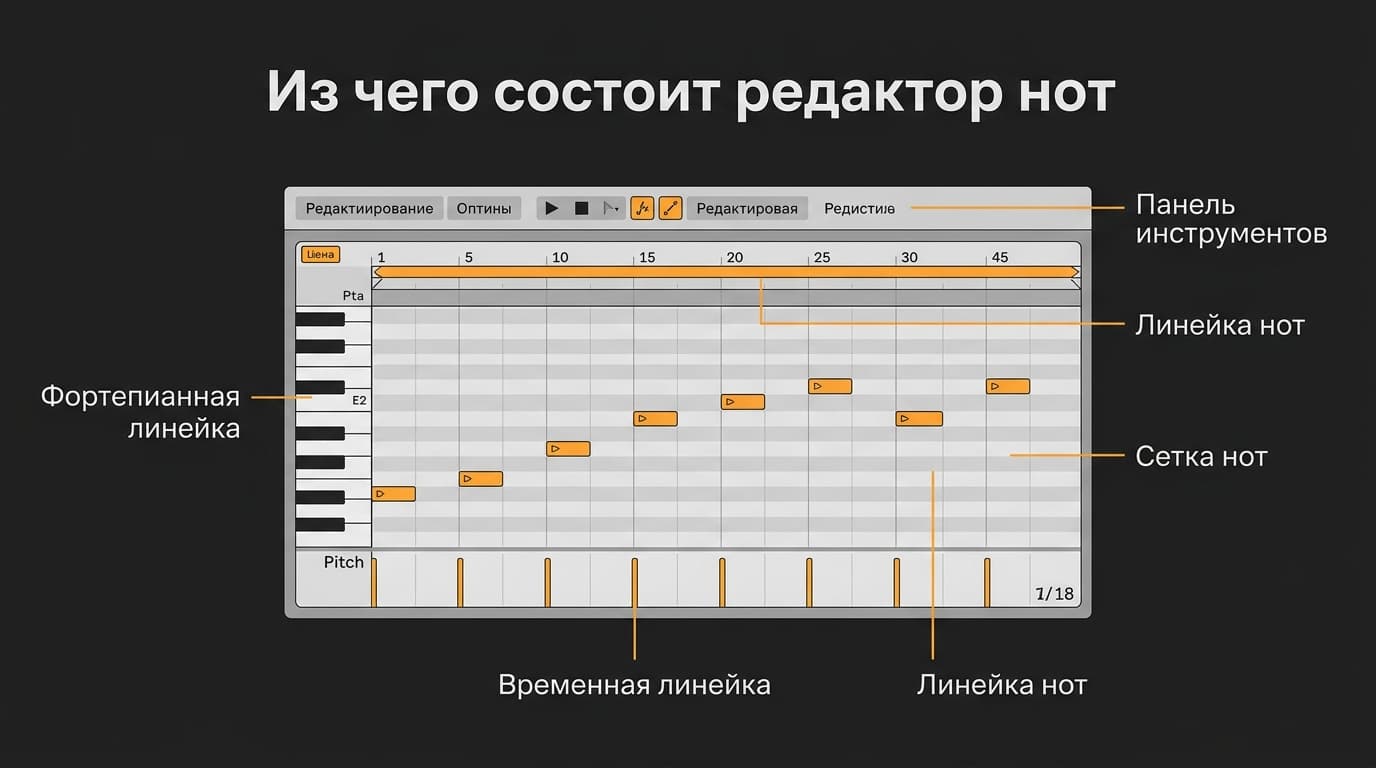Adjust the Pitch lane marker at bar 30

click(x=896, y=582)
